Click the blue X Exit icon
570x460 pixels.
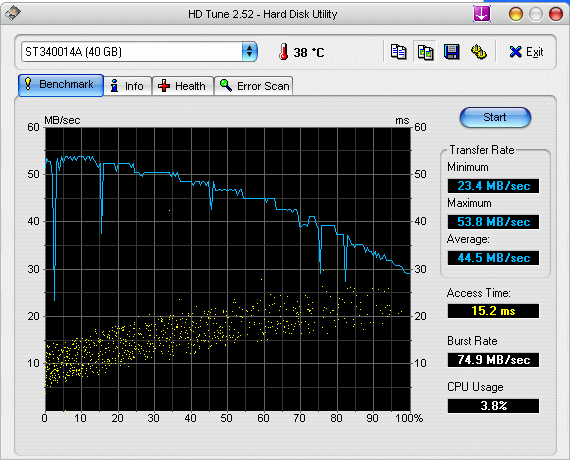515,52
